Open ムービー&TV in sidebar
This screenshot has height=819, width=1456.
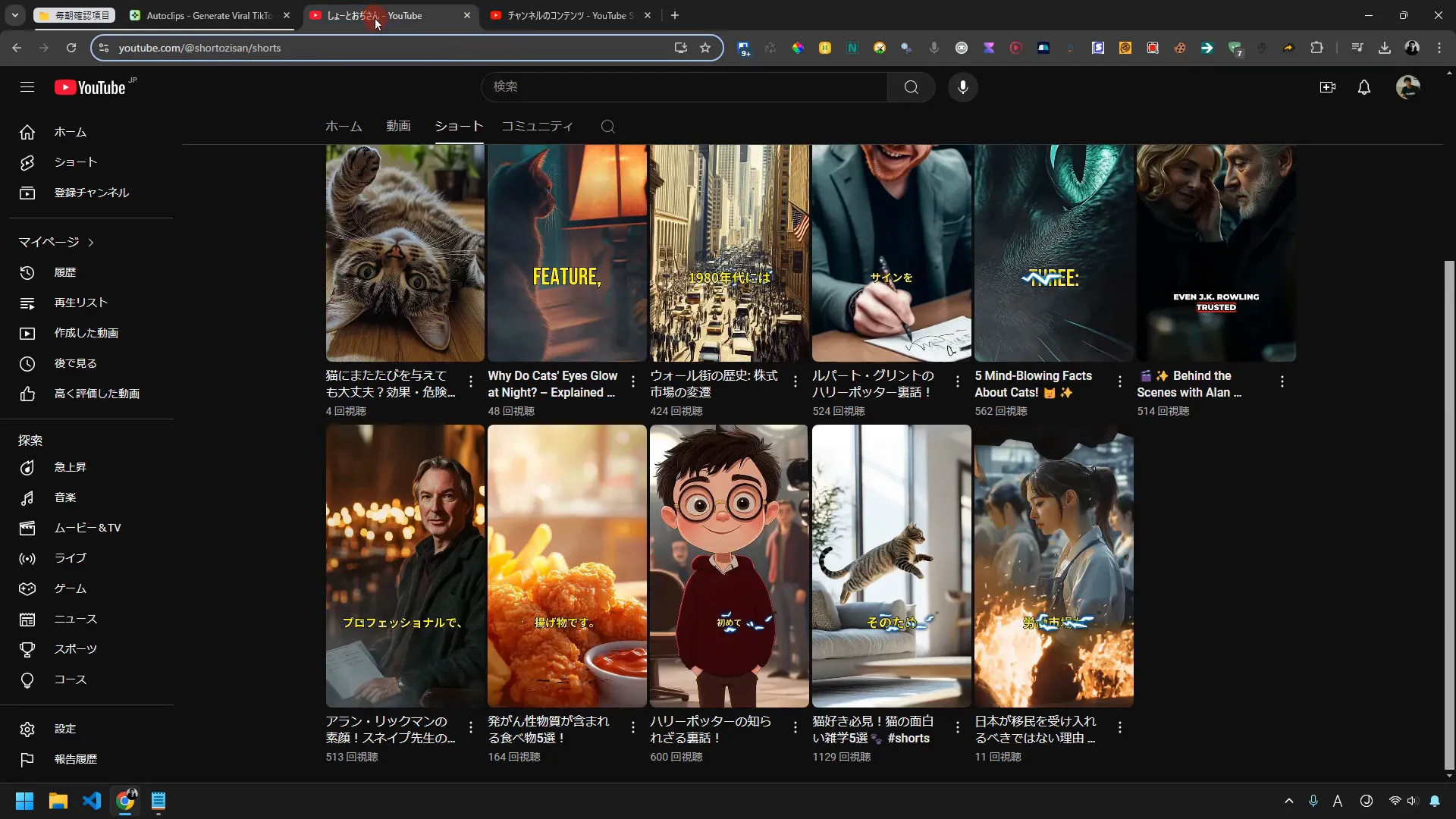tap(91, 528)
